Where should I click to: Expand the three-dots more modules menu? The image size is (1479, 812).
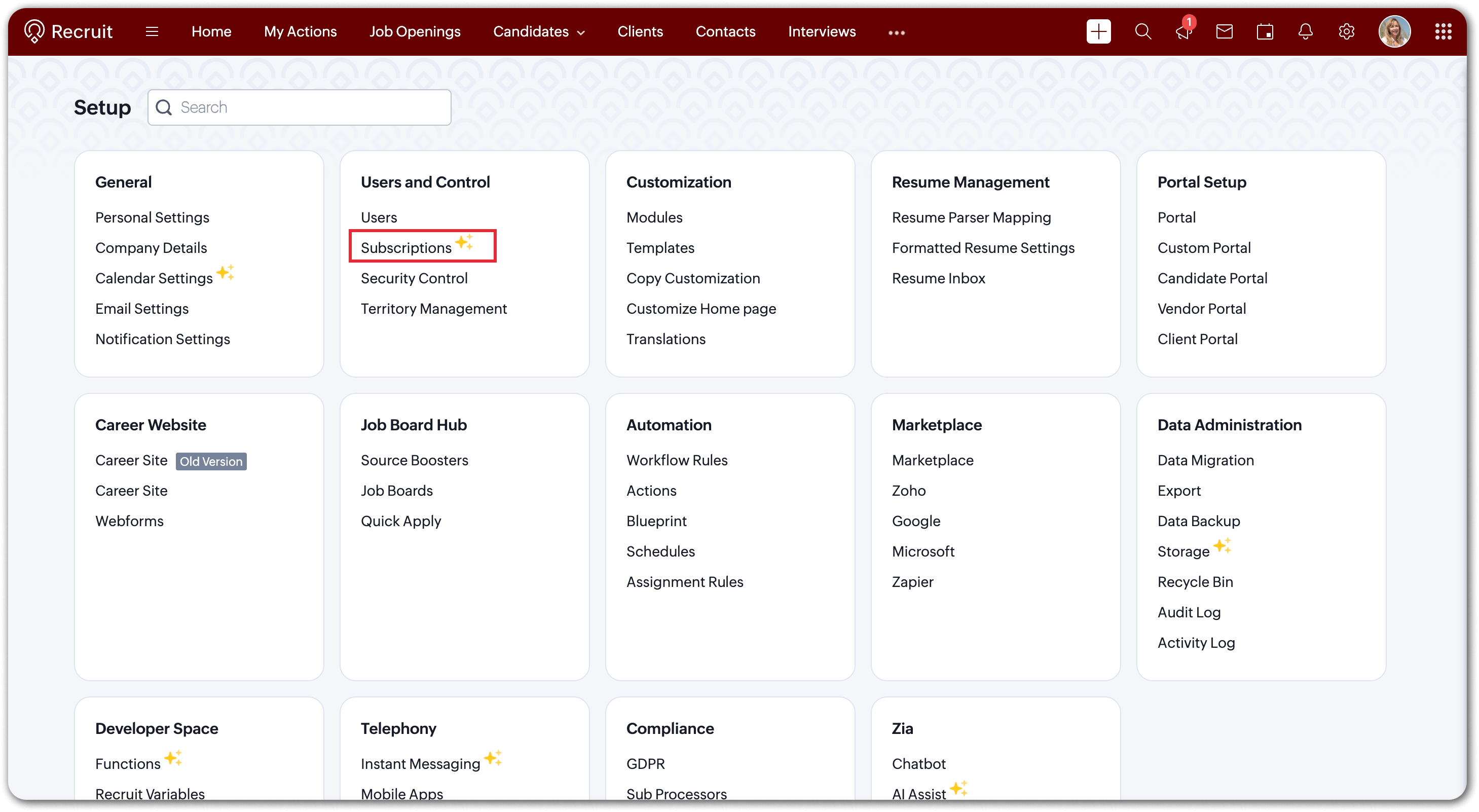896,33
